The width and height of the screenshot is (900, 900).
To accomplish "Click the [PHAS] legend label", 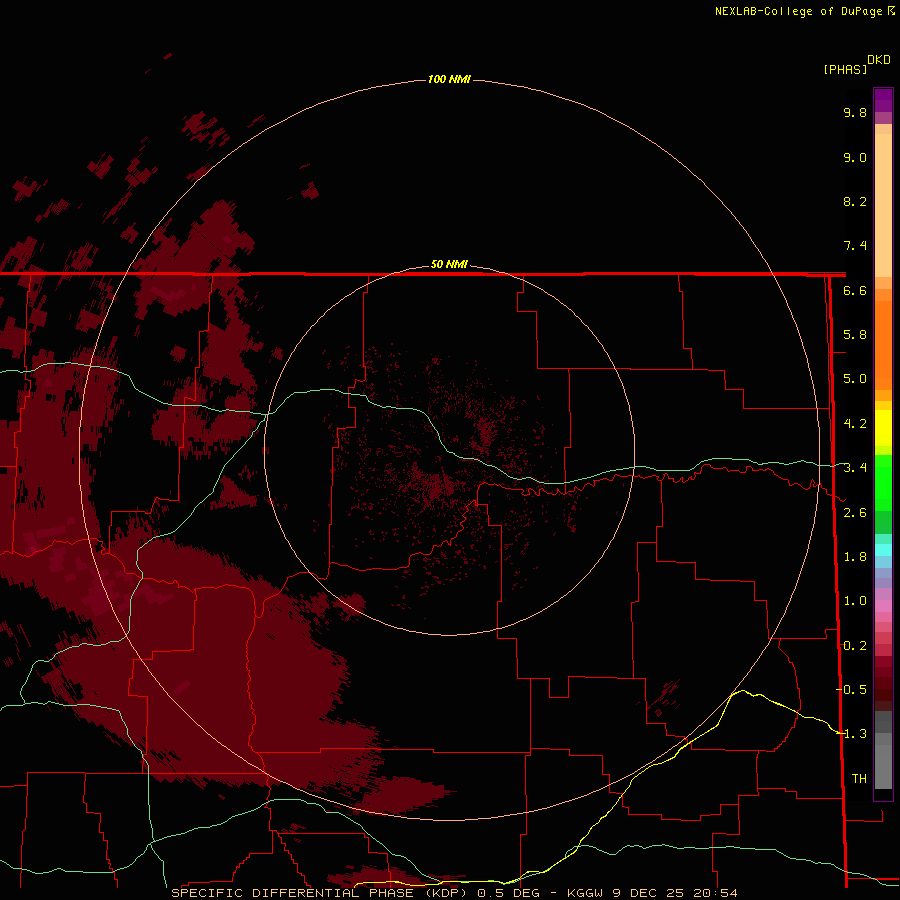I will [845, 69].
